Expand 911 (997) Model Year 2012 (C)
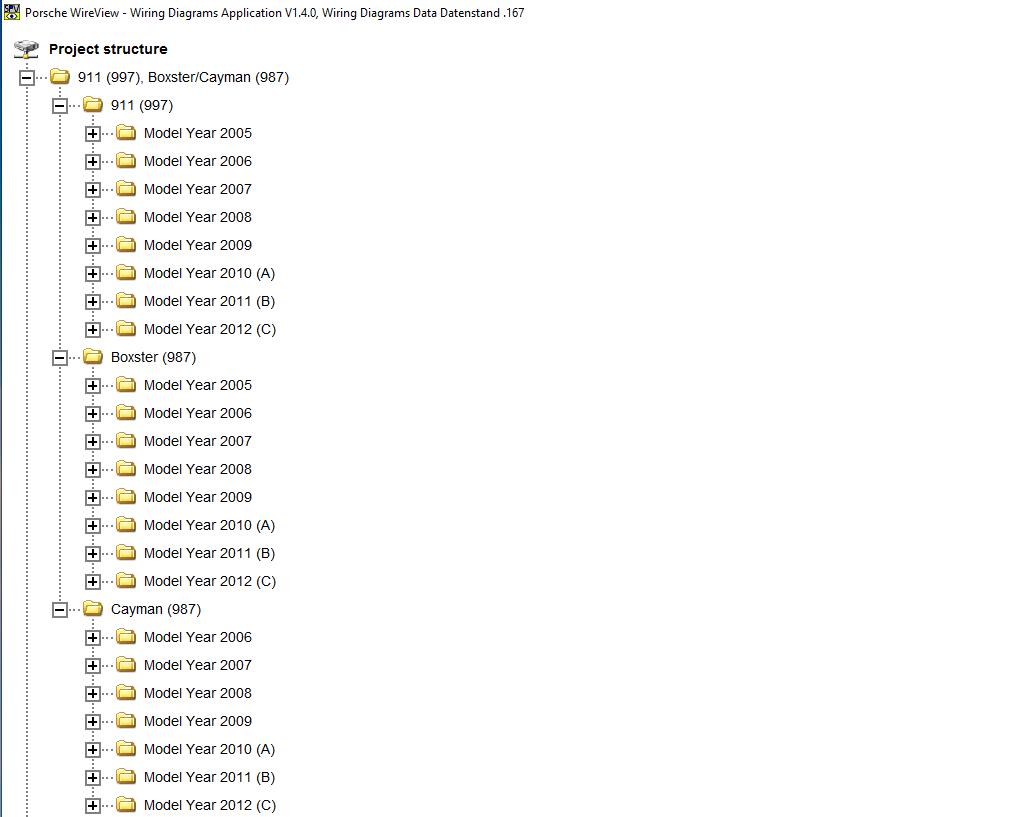Image resolution: width=1022 pixels, height=817 pixels. pos(93,330)
